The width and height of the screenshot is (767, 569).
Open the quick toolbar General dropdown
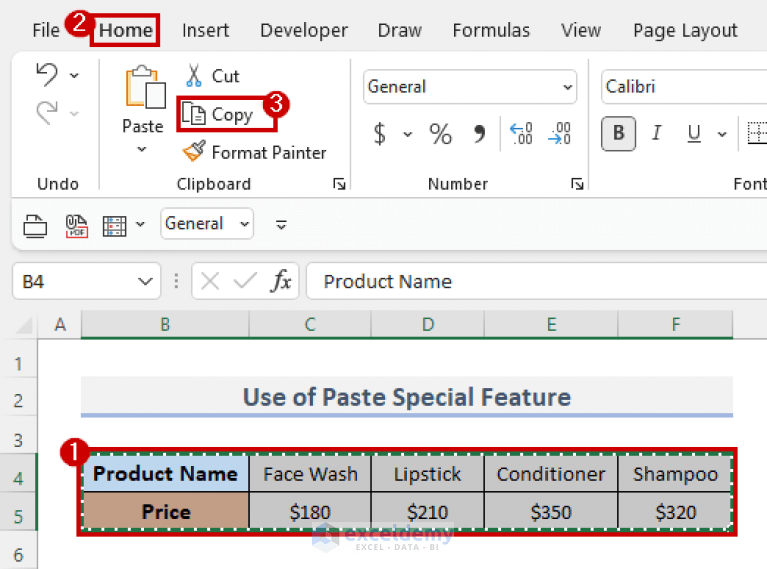[x=207, y=224]
